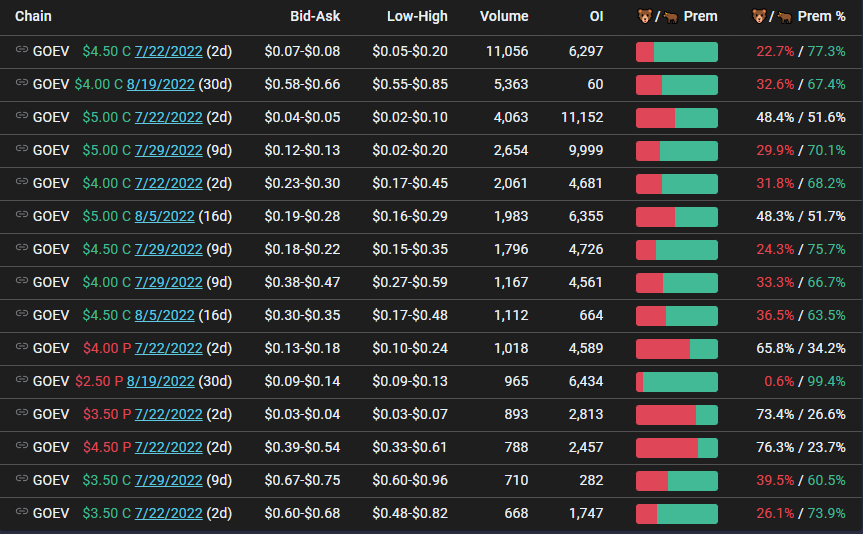Click link icon for GOEV $4.50 C 7/29/2022 row
863x534 pixels.
(21, 248)
